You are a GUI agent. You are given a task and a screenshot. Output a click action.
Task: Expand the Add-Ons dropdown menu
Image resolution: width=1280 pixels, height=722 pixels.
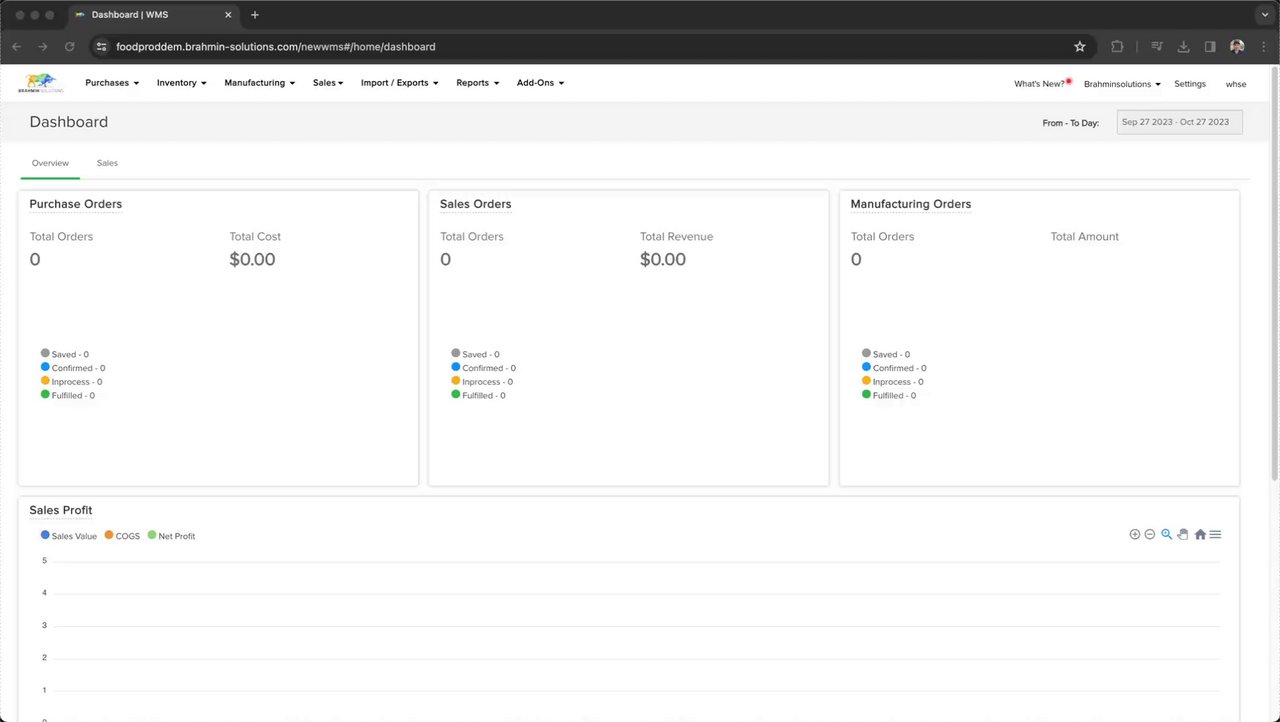coord(540,83)
